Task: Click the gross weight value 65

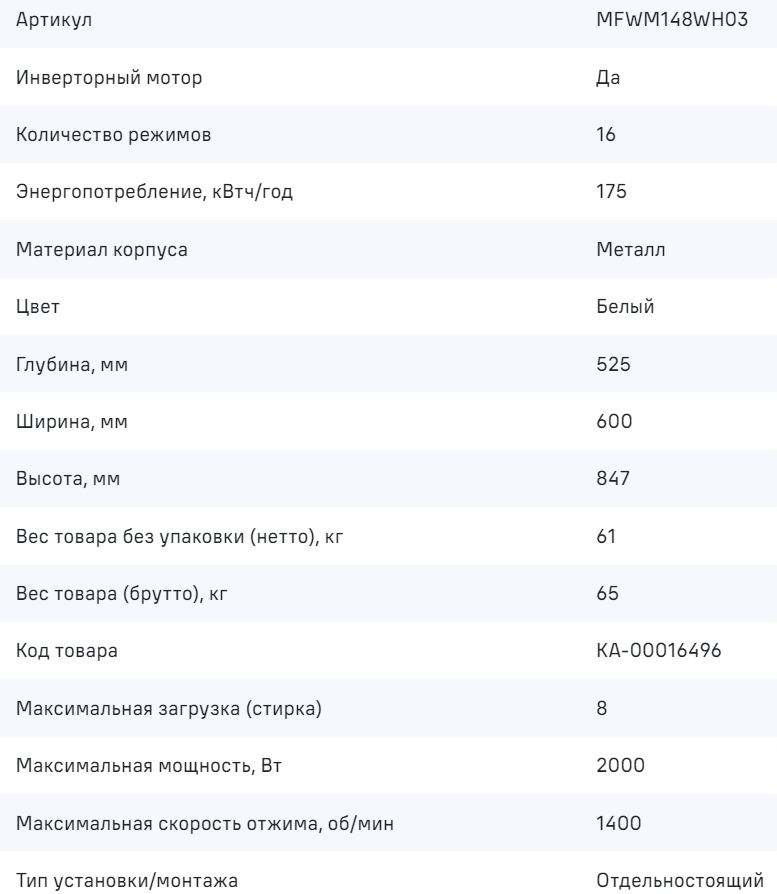Action: point(607,594)
